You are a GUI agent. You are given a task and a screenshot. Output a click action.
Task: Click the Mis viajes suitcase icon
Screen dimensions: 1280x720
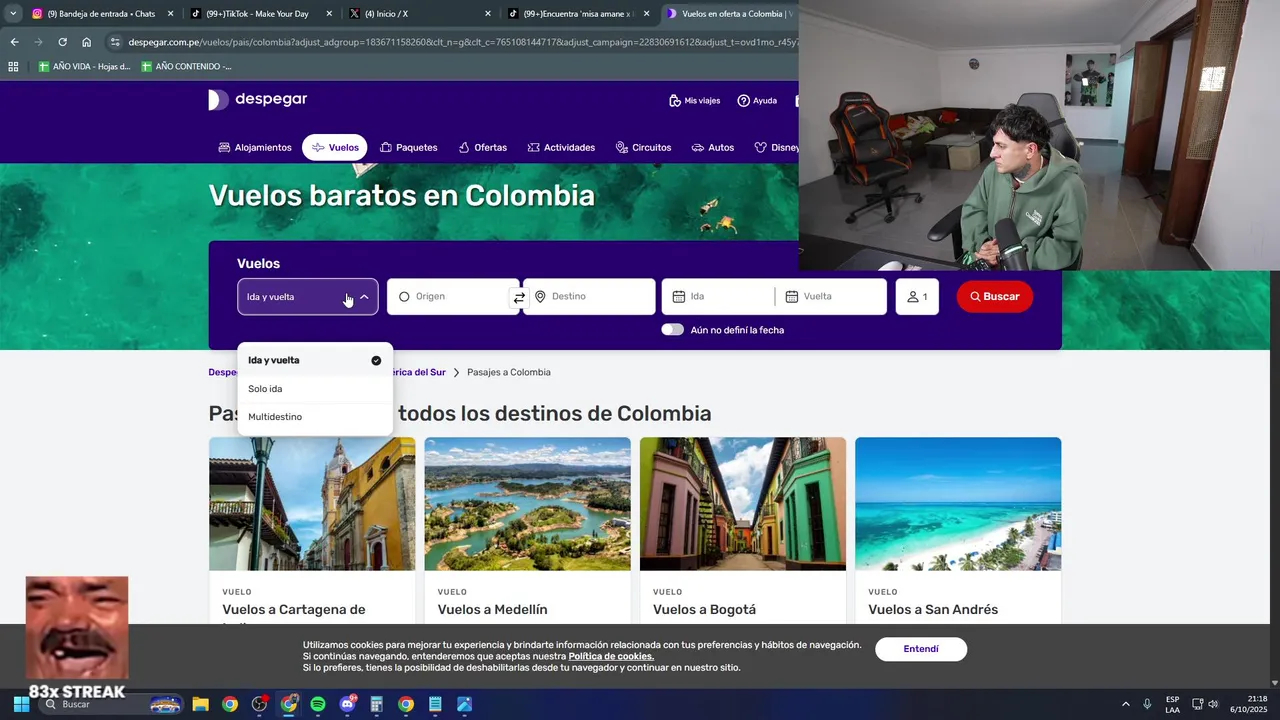[675, 101]
